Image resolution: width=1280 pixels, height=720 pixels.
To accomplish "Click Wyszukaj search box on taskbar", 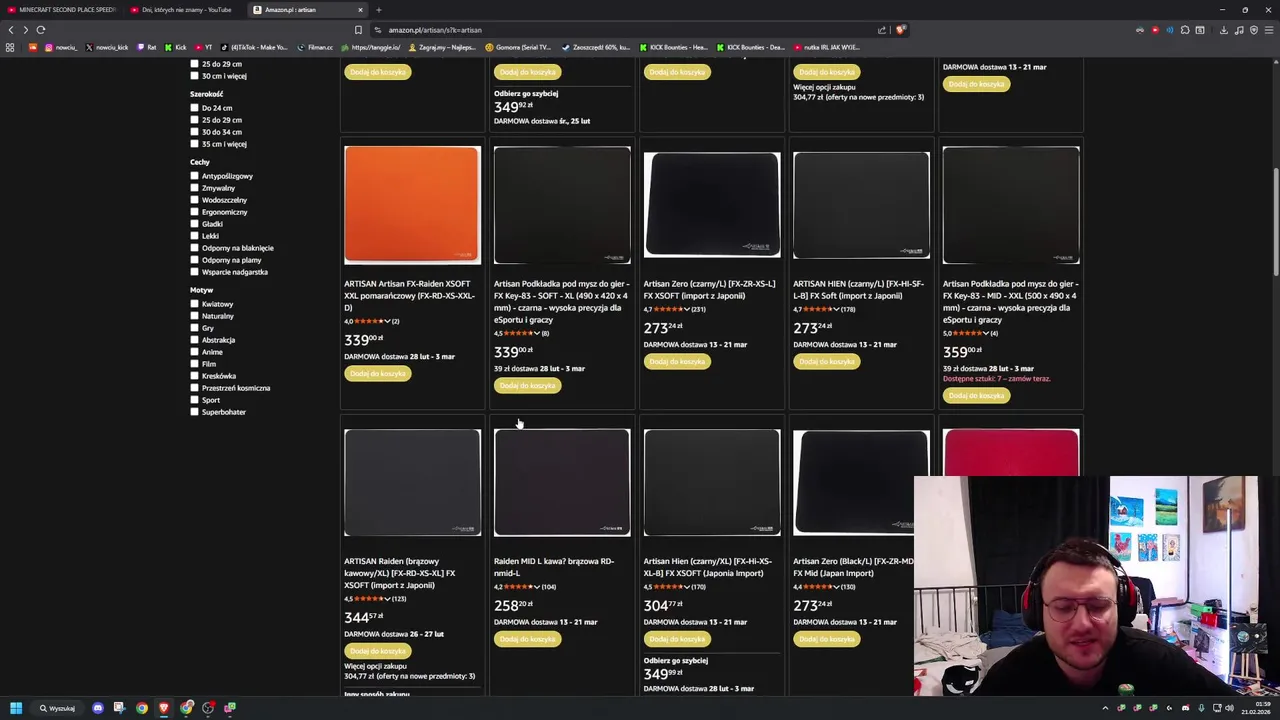I will click(x=58, y=708).
